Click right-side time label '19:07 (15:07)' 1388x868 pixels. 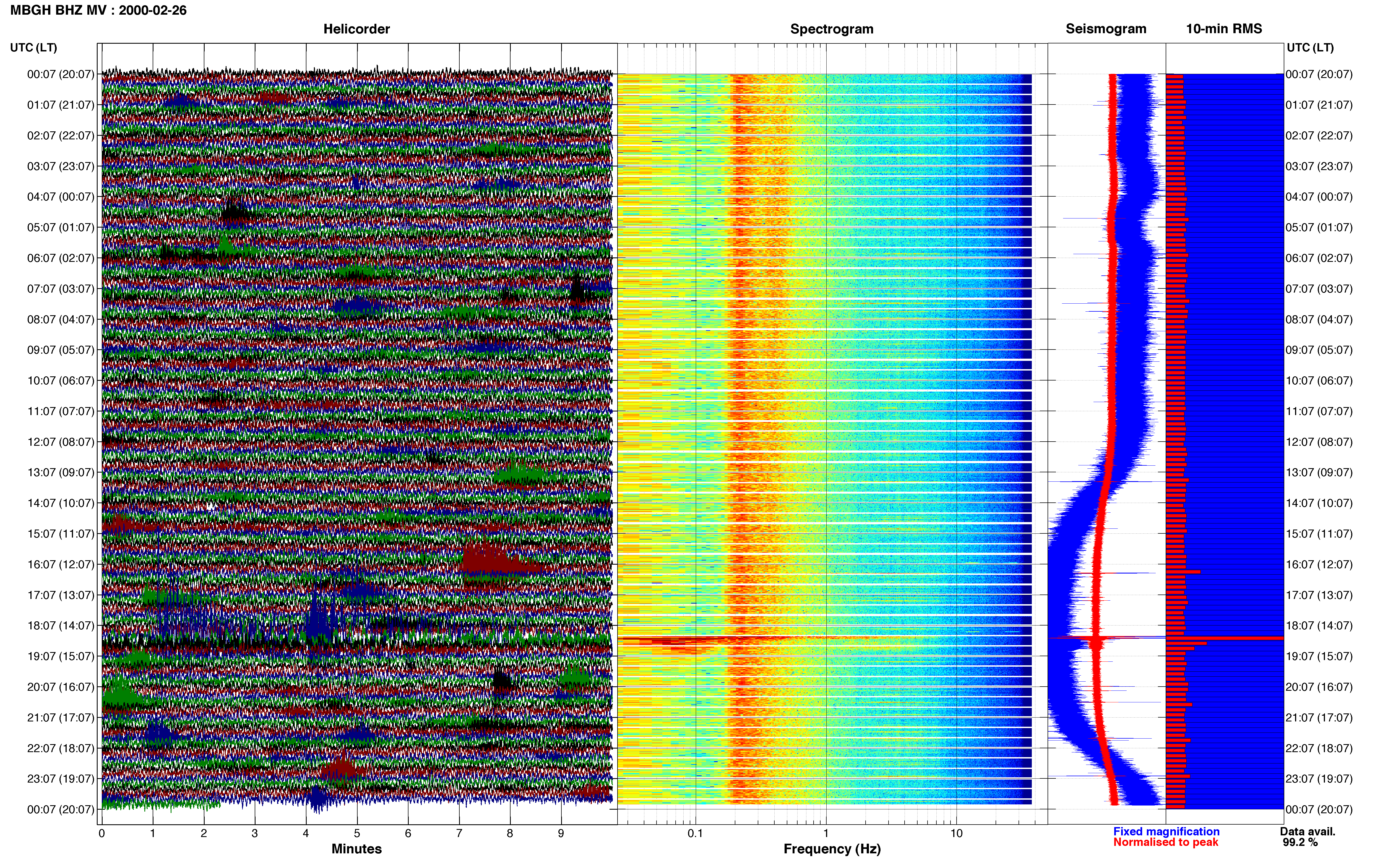(x=1319, y=656)
